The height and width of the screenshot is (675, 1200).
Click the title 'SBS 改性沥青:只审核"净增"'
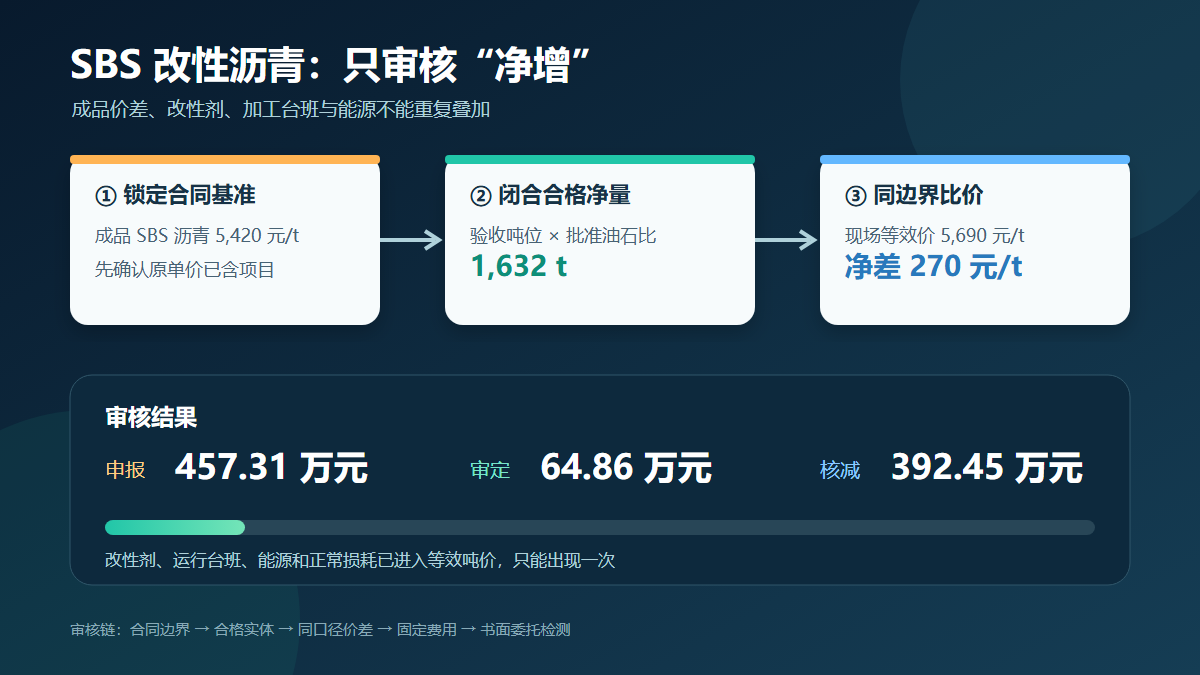(332, 65)
